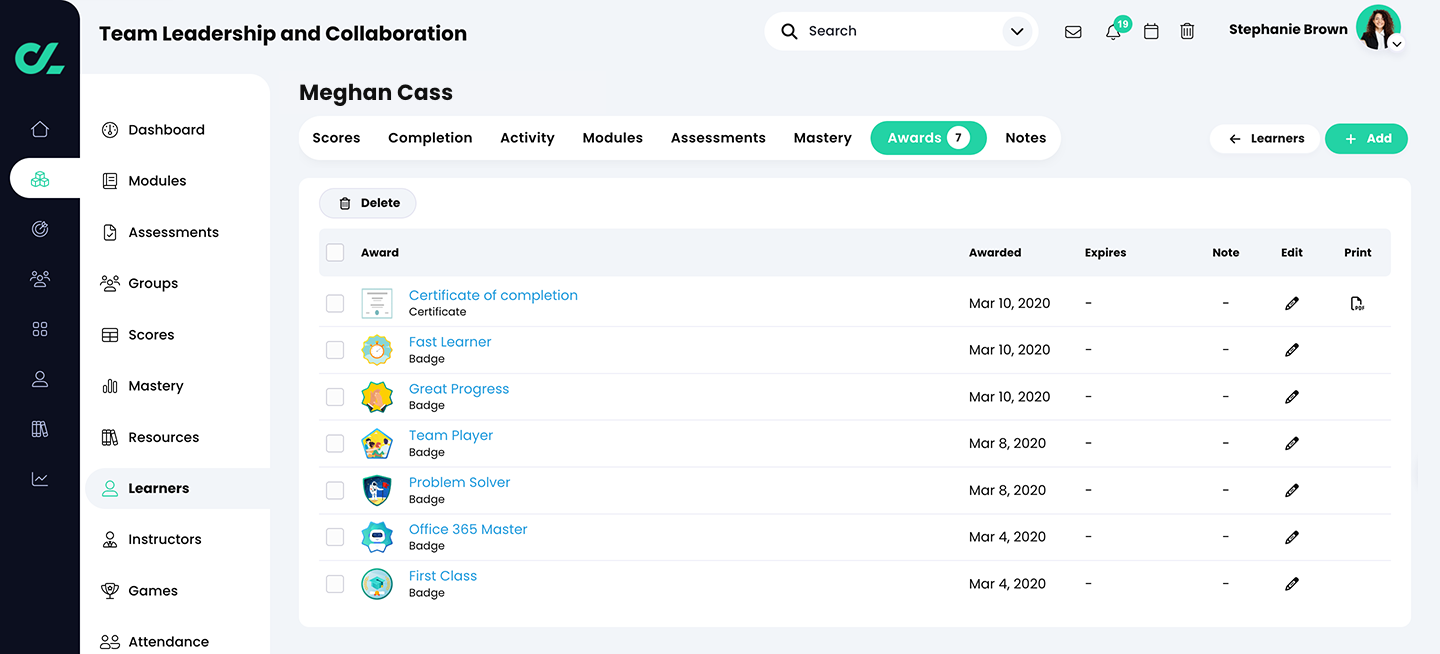Screen dimensions: 1440x654
Task: Open the mail envelope icon in header
Action: tap(1073, 31)
